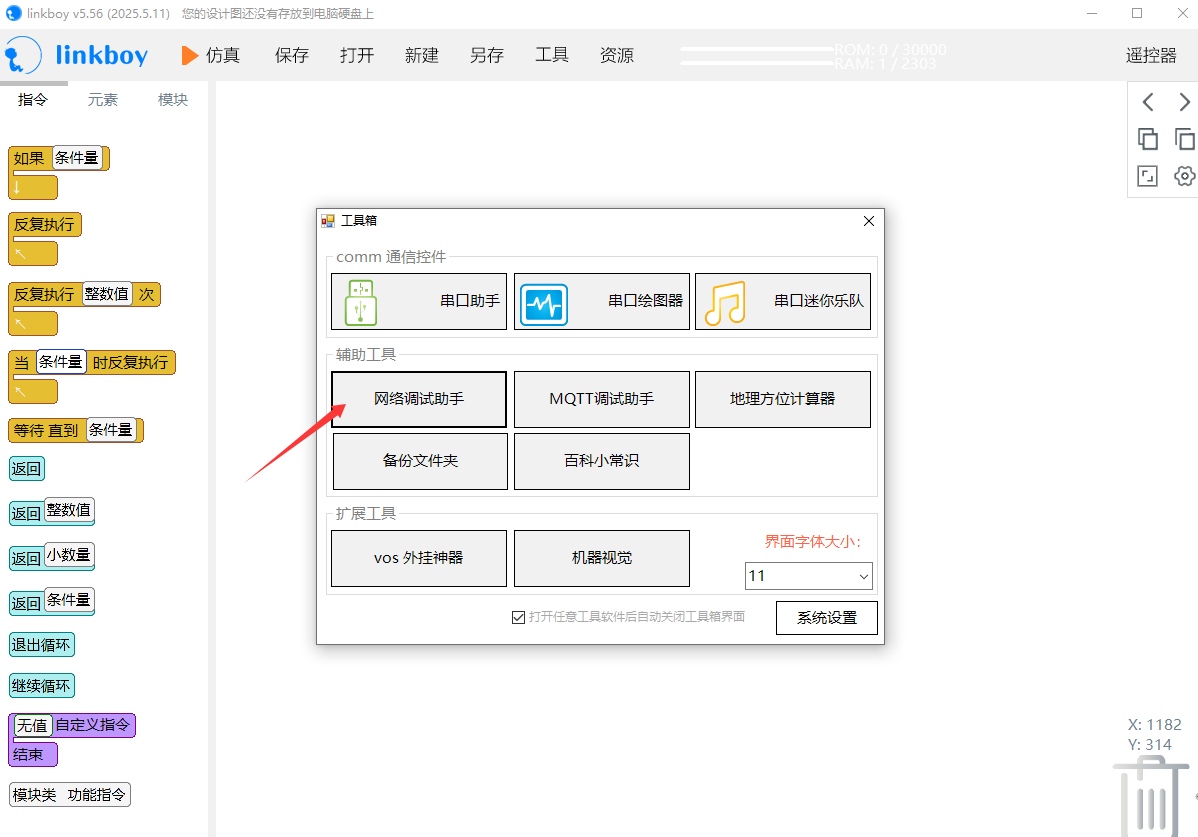
Task: Select 新建 in the top menu
Action: point(422,55)
